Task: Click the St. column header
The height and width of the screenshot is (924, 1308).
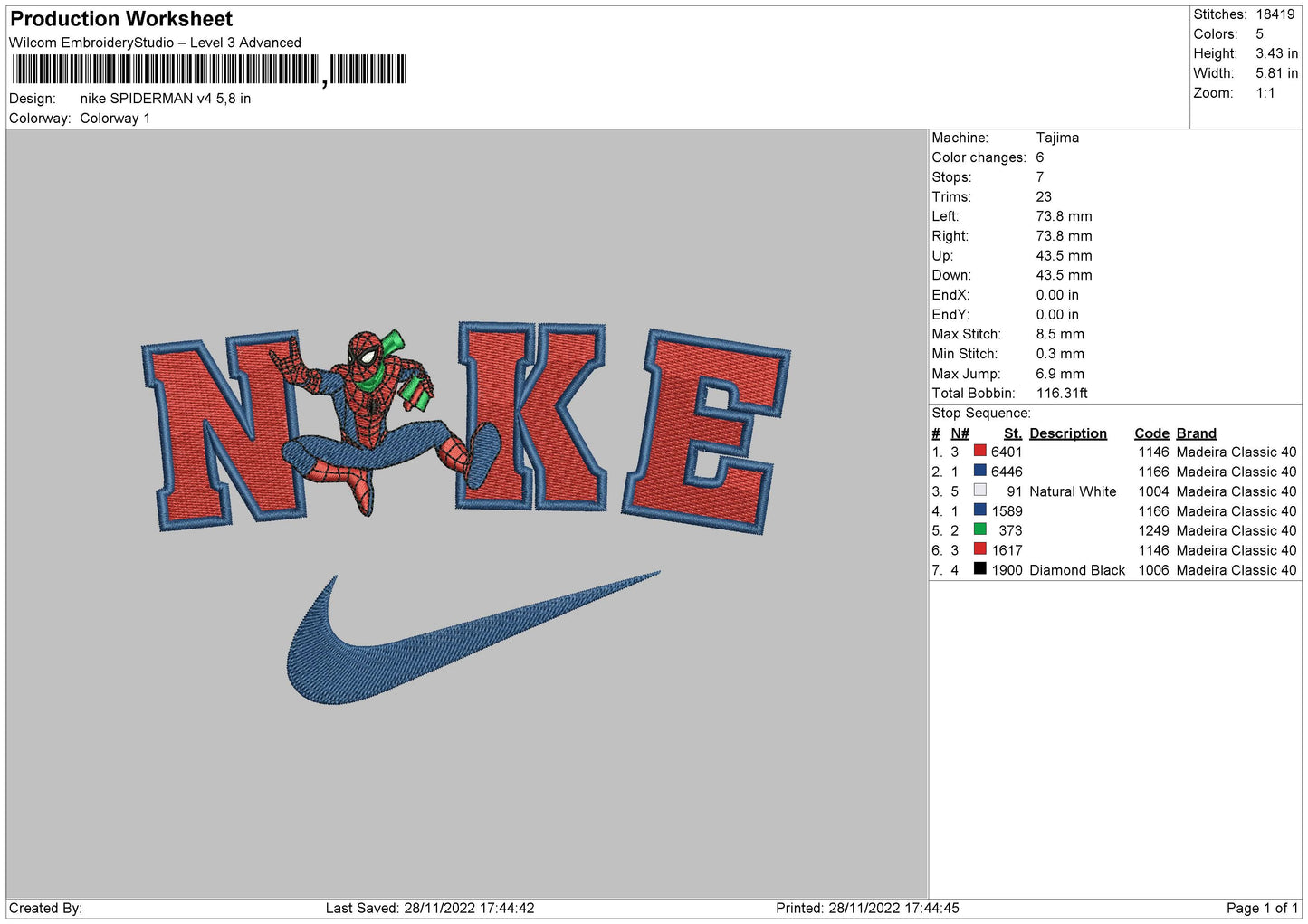Action: coord(1012,433)
